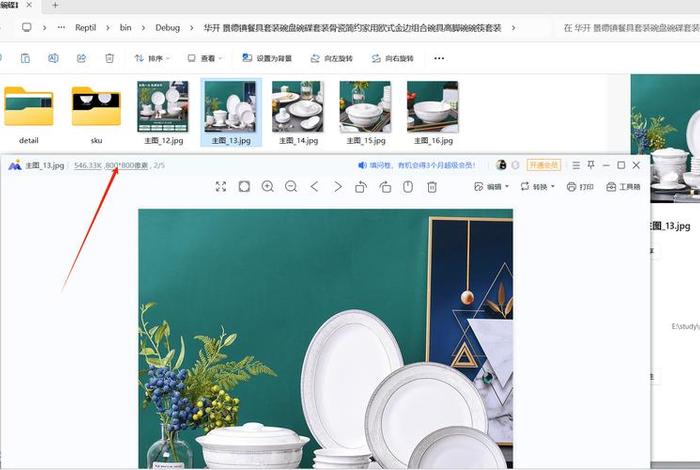Image resolution: width=700 pixels, height=470 pixels.
Task: Expand the 转换 dropdown menu
Action: click(x=537, y=187)
